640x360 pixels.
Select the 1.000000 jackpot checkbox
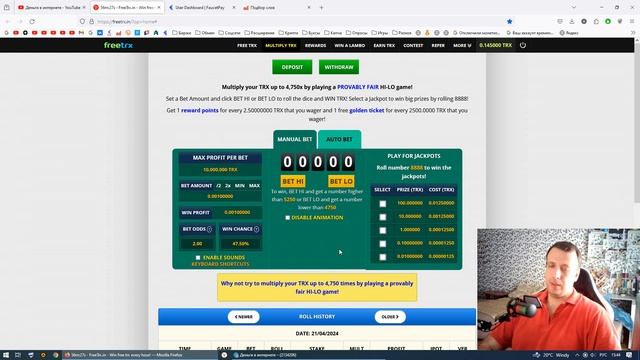tap(382, 230)
